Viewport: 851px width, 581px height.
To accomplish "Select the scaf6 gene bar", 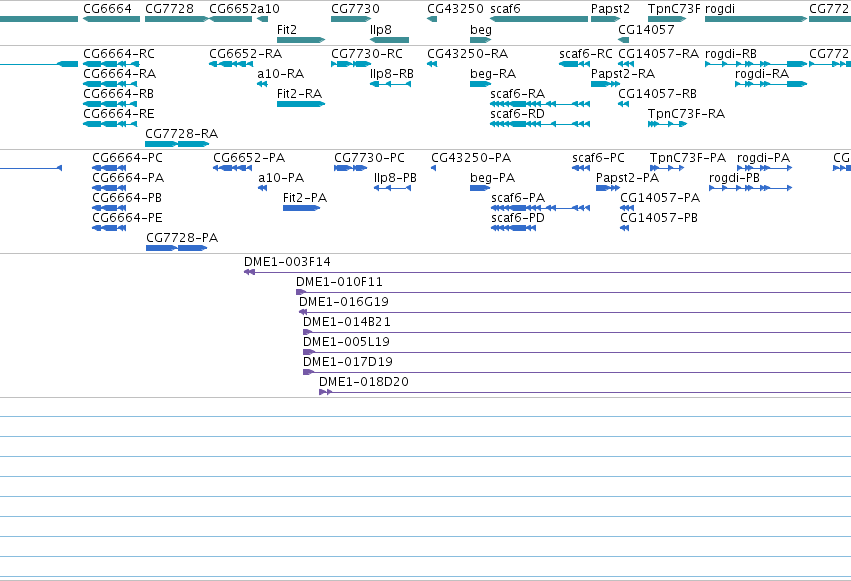I will coord(539,19).
